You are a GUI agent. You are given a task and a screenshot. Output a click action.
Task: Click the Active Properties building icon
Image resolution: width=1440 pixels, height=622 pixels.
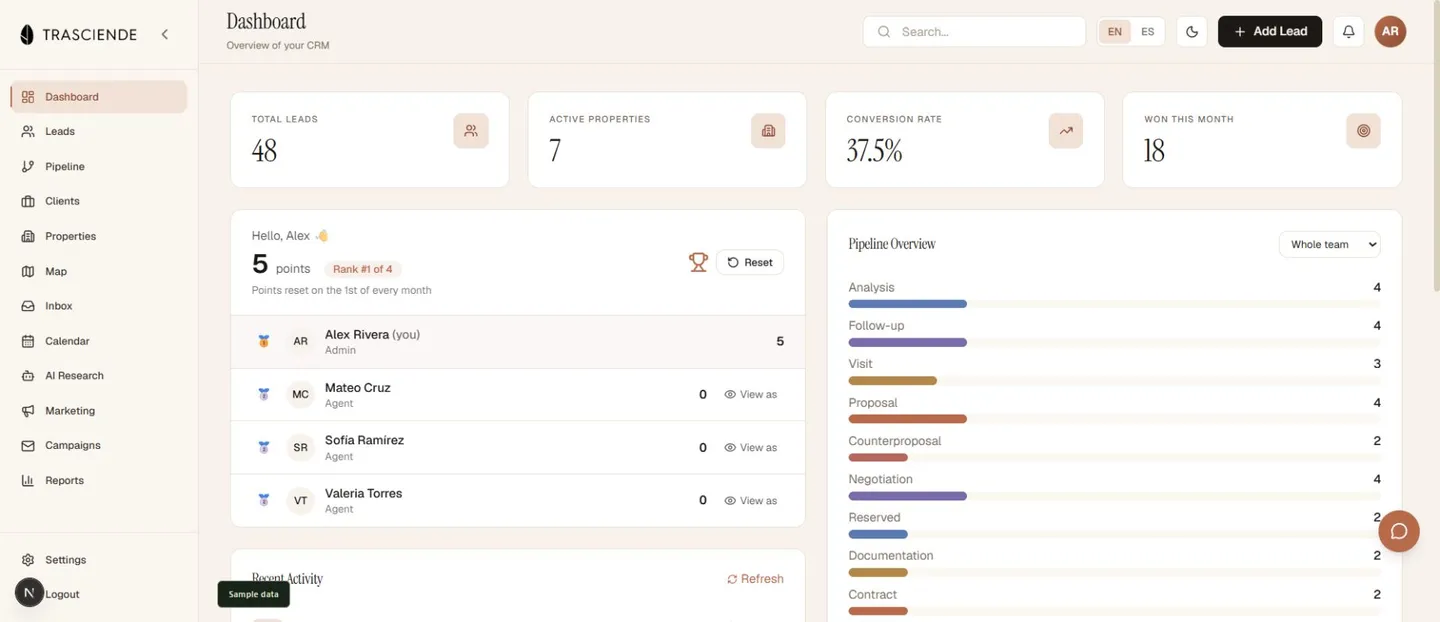tap(768, 131)
